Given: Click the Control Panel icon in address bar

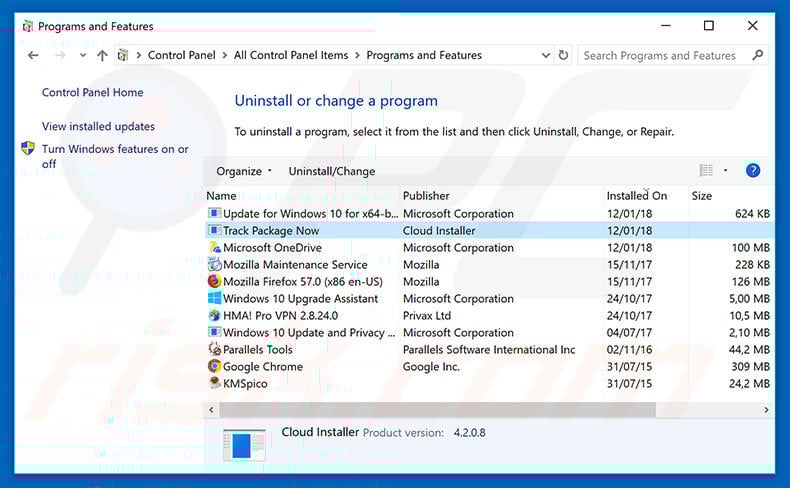Looking at the screenshot, I should pos(122,55).
